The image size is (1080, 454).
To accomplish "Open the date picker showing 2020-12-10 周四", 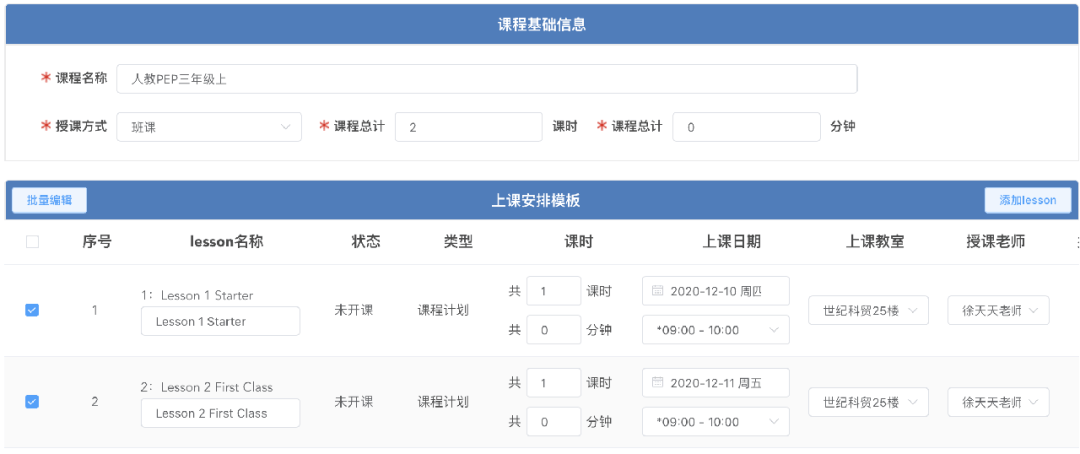I will coord(716,291).
